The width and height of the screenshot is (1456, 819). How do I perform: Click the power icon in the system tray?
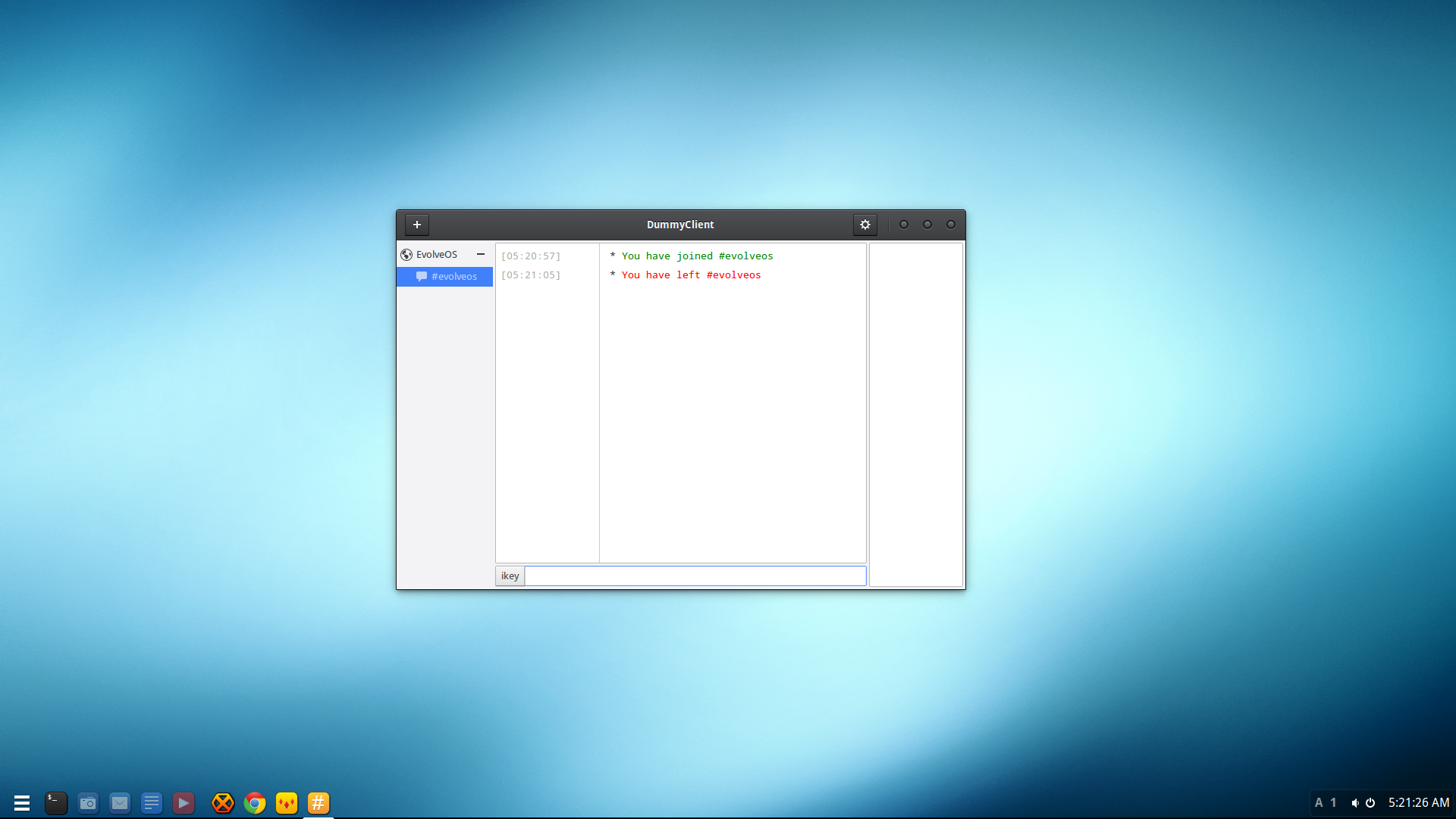click(1370, 803)
